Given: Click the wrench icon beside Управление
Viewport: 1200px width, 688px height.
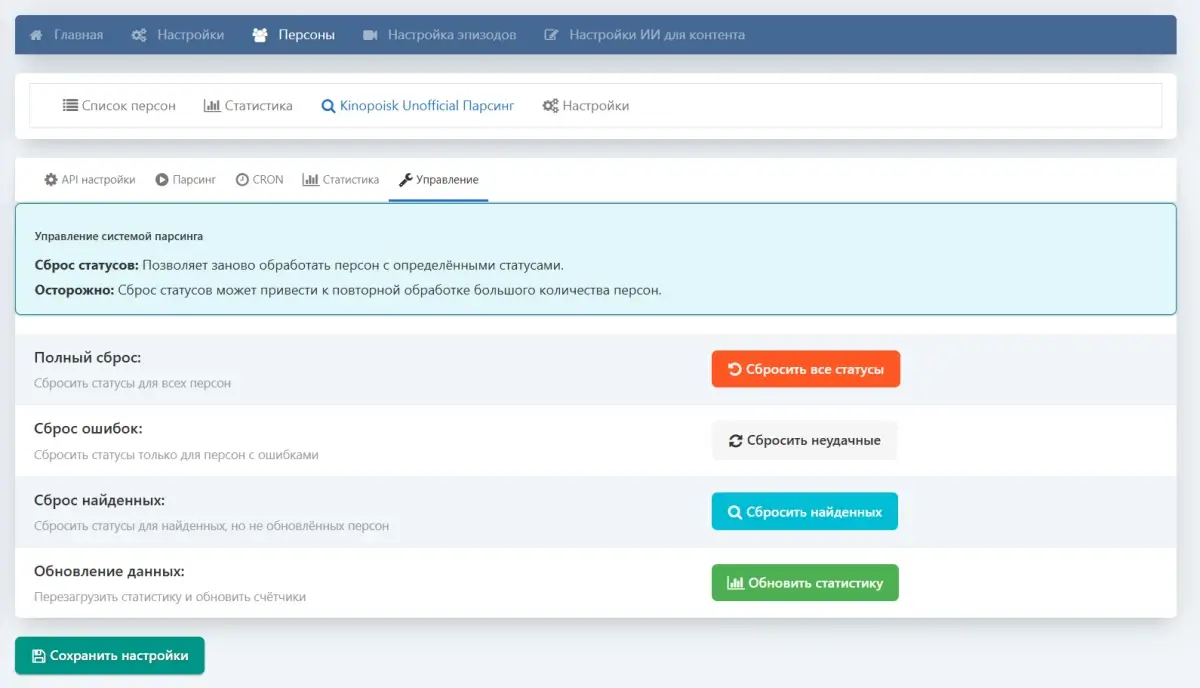Looking at the screenshot, I should click(405, 180).
